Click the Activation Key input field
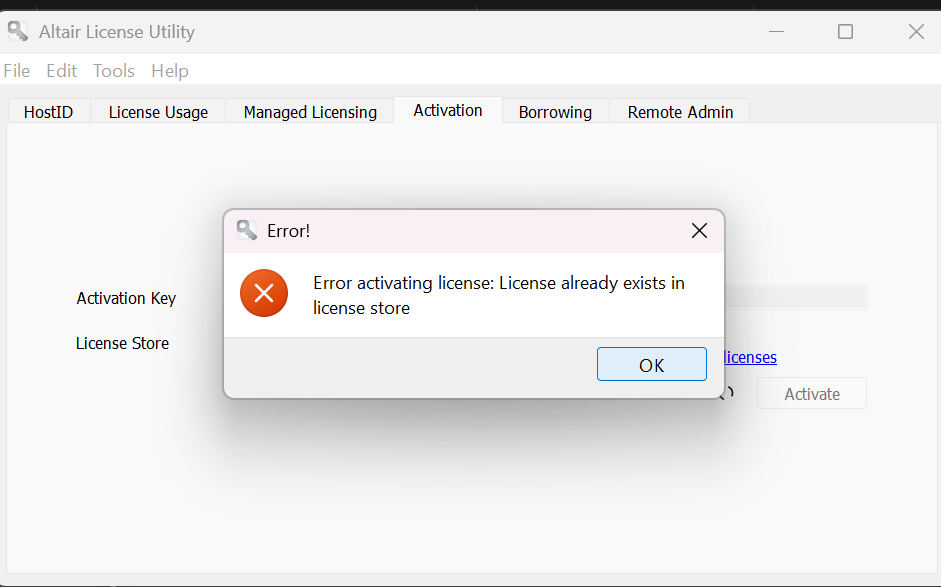 point(796,297)
